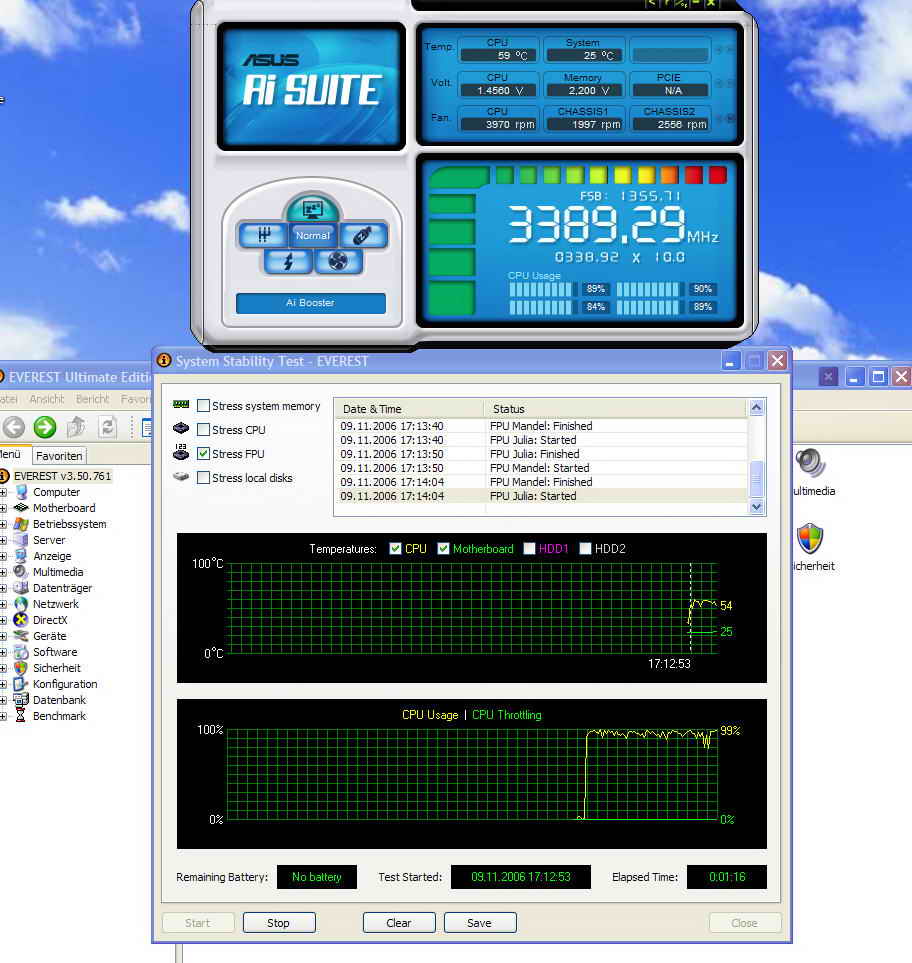This screenshot has height=963, width=912.
Task: Select the EVEREST v3.50.761 root tree item
Action: pos(63,476)
